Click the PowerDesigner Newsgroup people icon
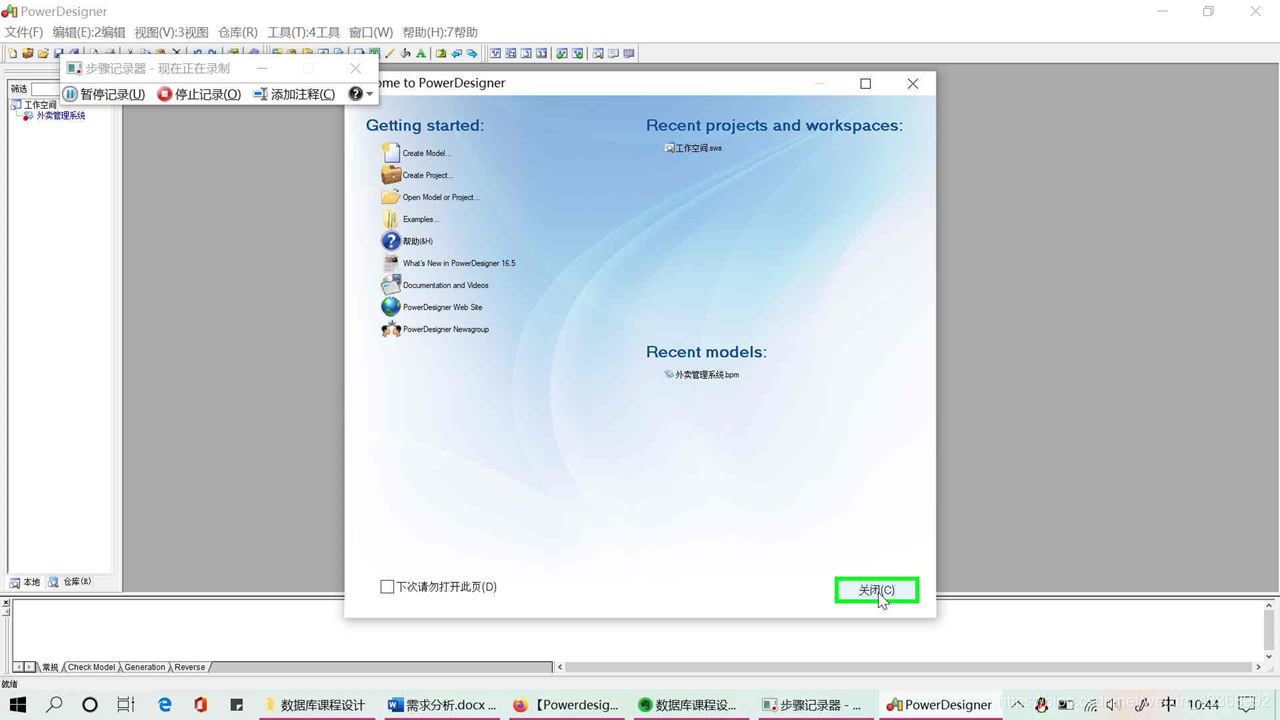This screenshot has width=1280, height=720. coord(391,329)
